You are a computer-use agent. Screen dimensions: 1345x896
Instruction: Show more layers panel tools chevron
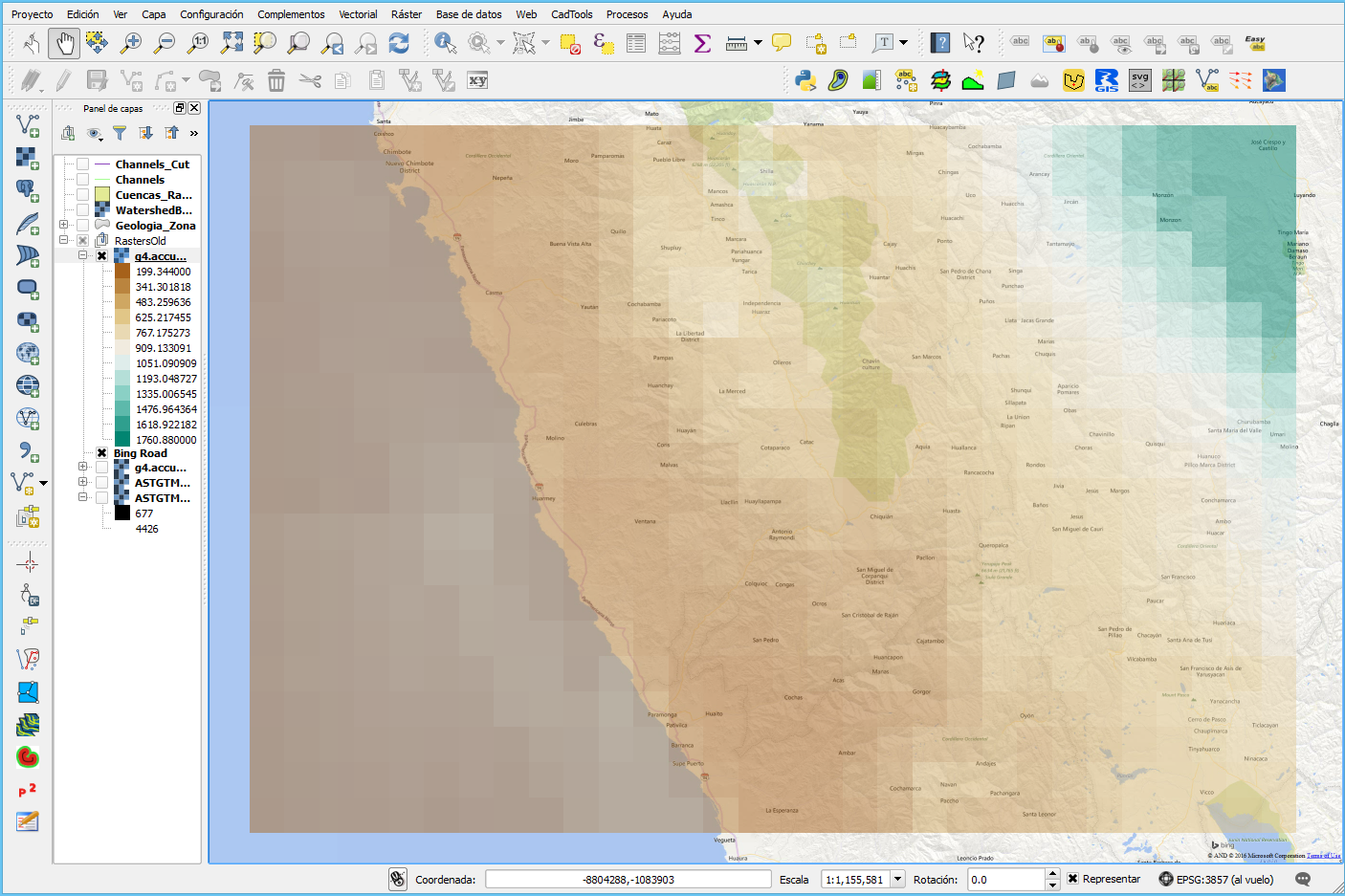[x=194, y=133]
